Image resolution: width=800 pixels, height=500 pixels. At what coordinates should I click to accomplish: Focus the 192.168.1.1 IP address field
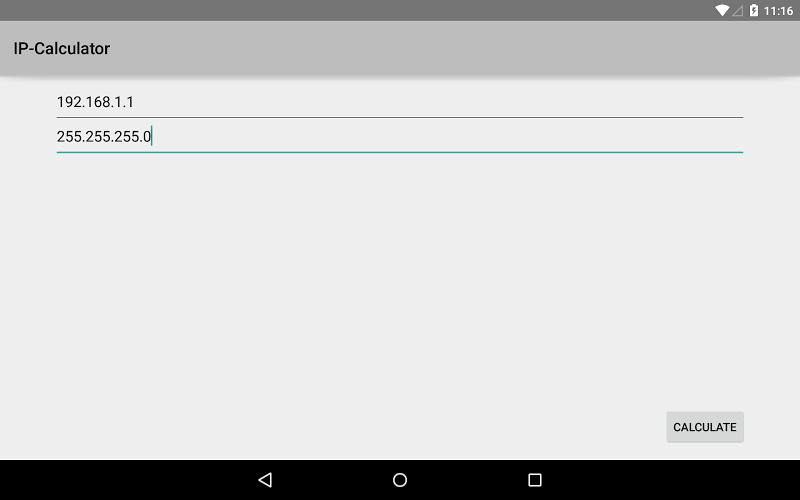click(400, 102)
